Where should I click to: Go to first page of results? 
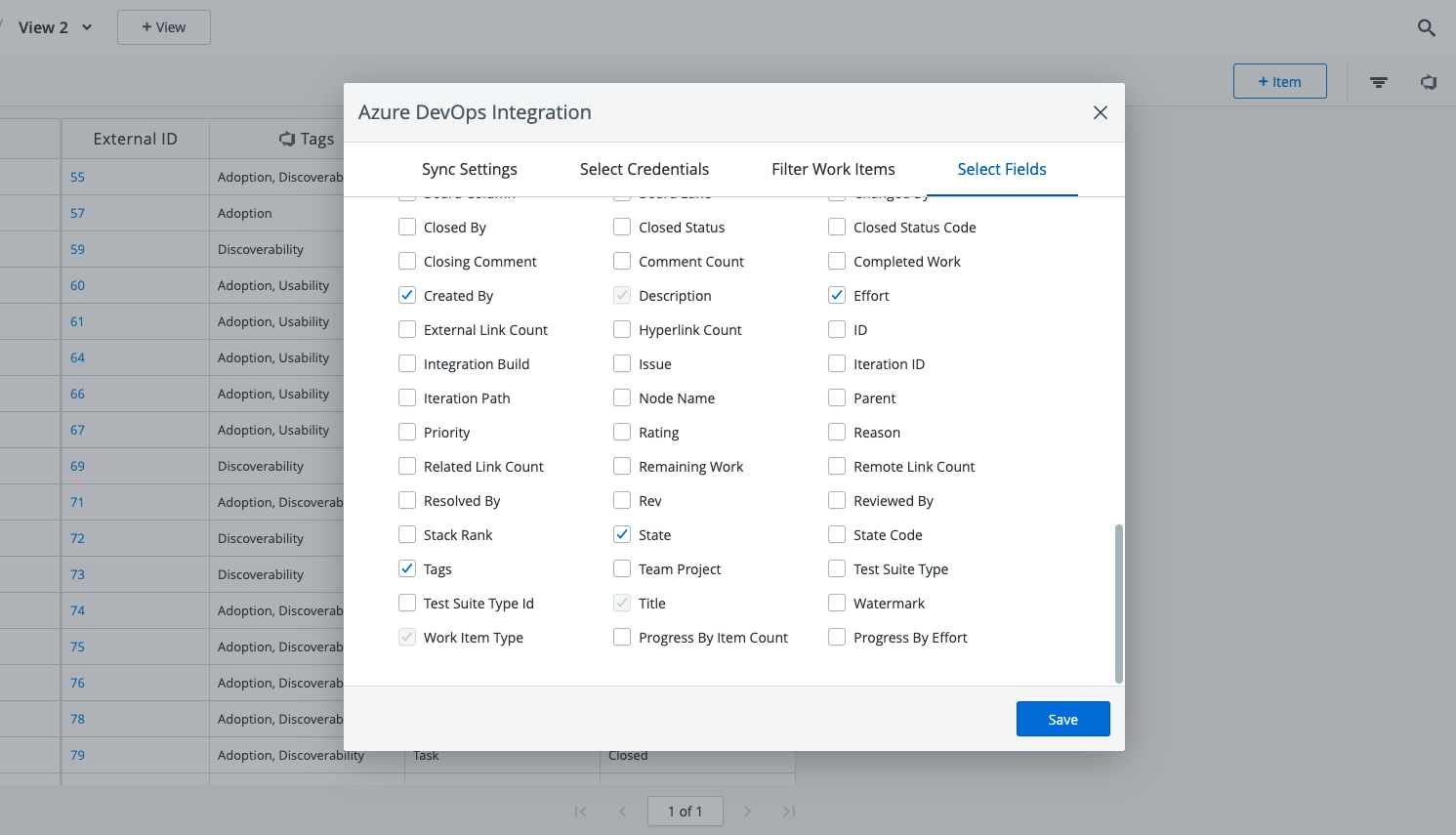coord(580,812)
